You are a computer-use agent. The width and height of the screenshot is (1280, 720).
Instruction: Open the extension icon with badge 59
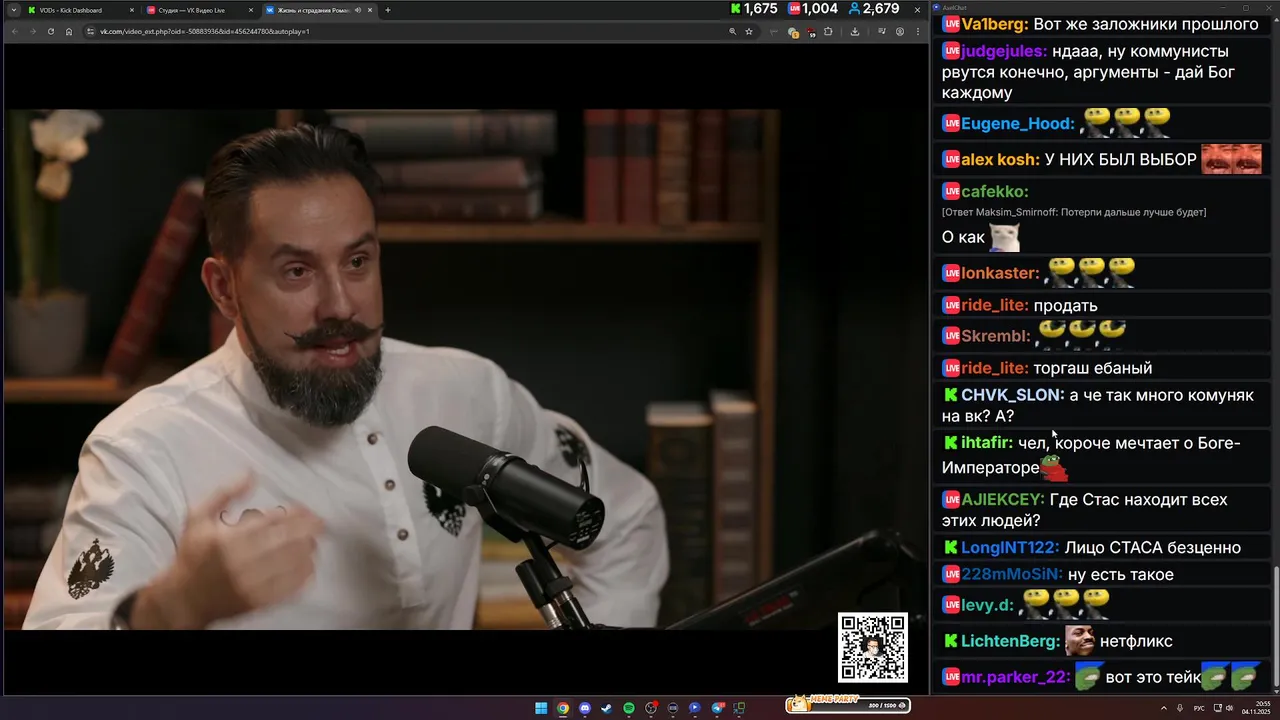point(811,32)
